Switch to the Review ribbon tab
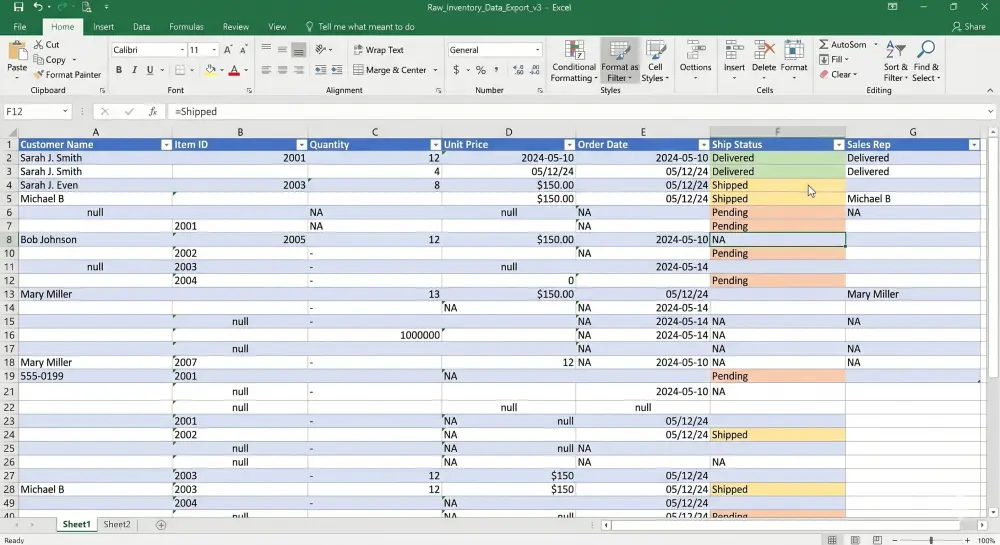The width and height of the screenshot is (1000, 545). click(x=236, y=27)
